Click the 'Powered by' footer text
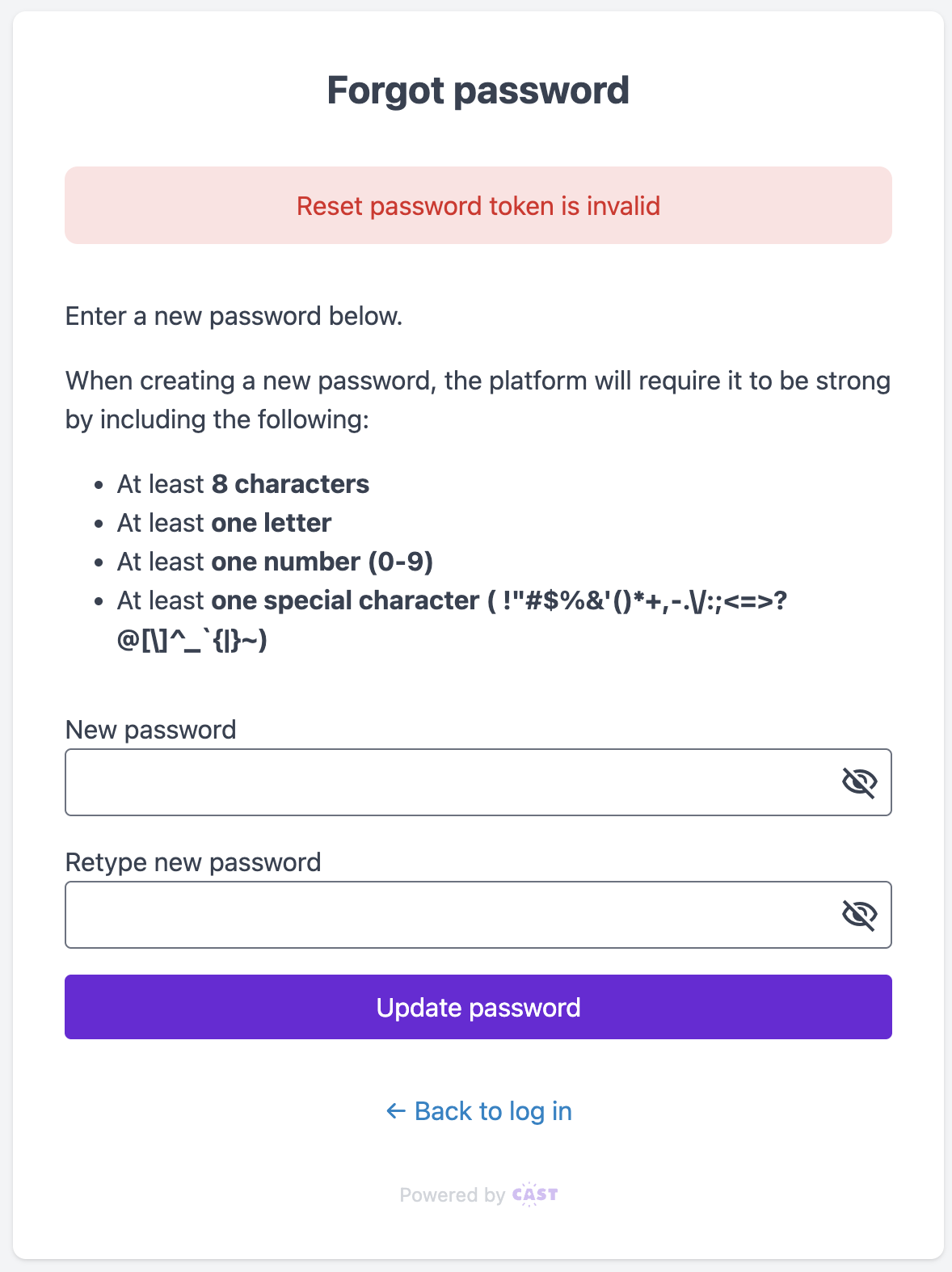This screenshot has width=952, height=1272. 452,1194
